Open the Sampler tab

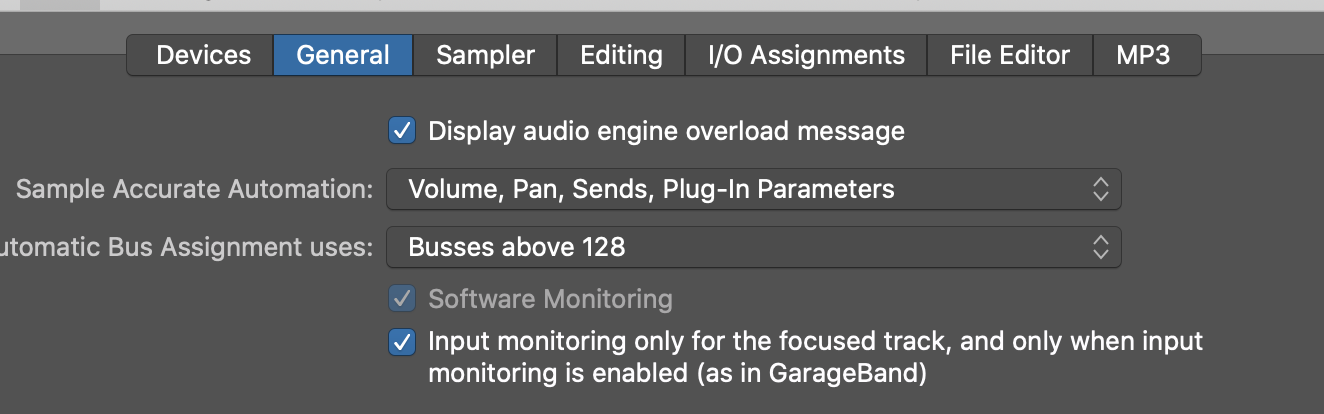coord(485,55)
